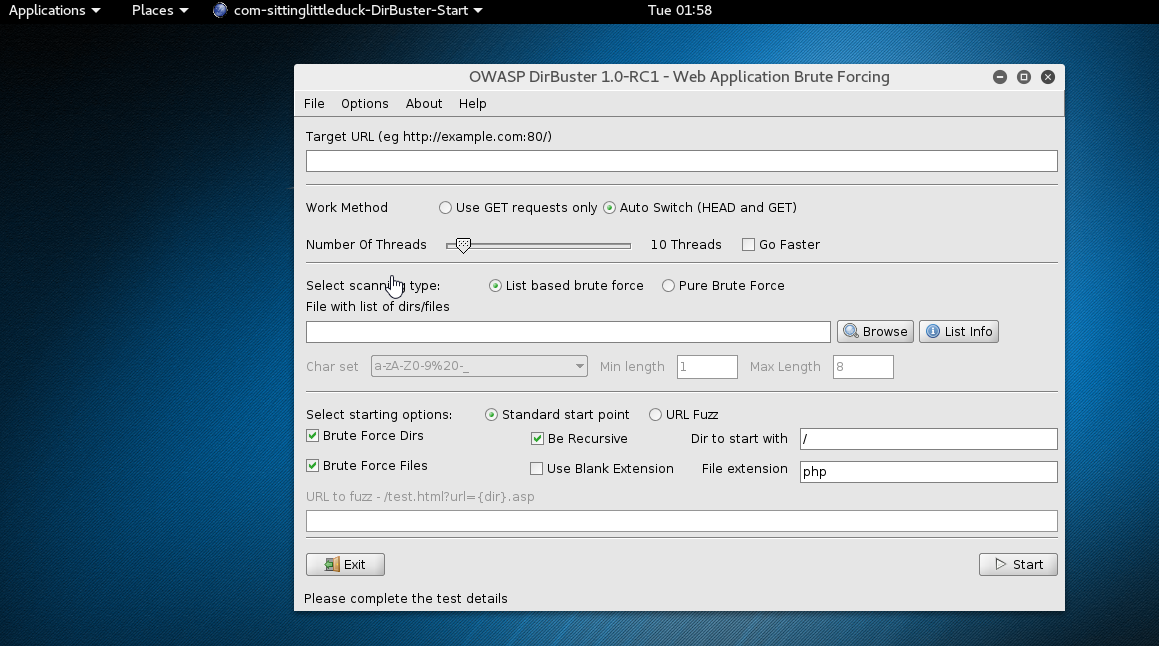
Task: Open the Char set dropdown
Action: [479, 367]
